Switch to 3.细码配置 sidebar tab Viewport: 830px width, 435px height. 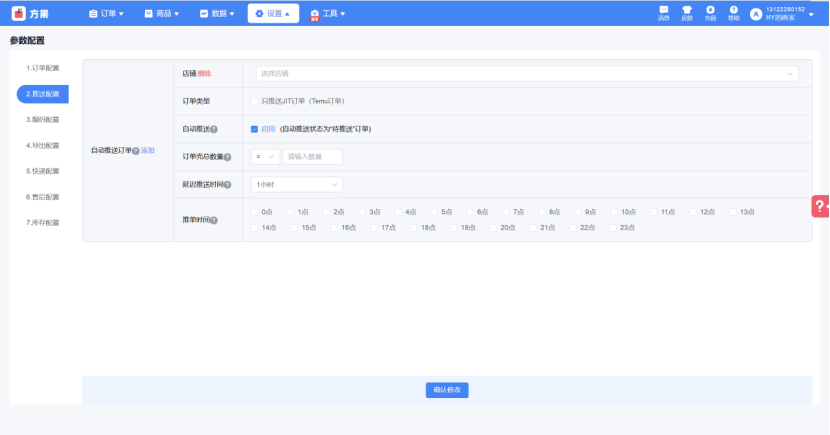tap(42, 119)
